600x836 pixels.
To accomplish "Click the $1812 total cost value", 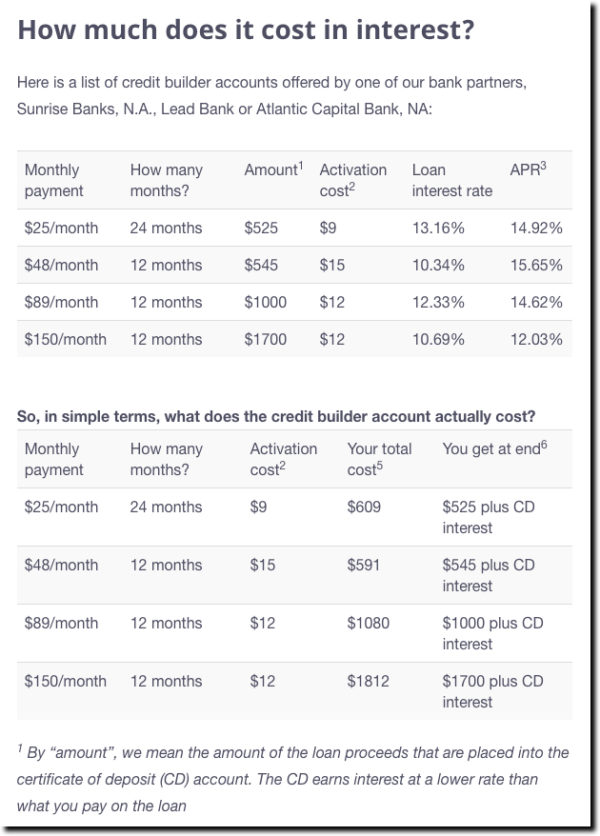I will point(368,681).
